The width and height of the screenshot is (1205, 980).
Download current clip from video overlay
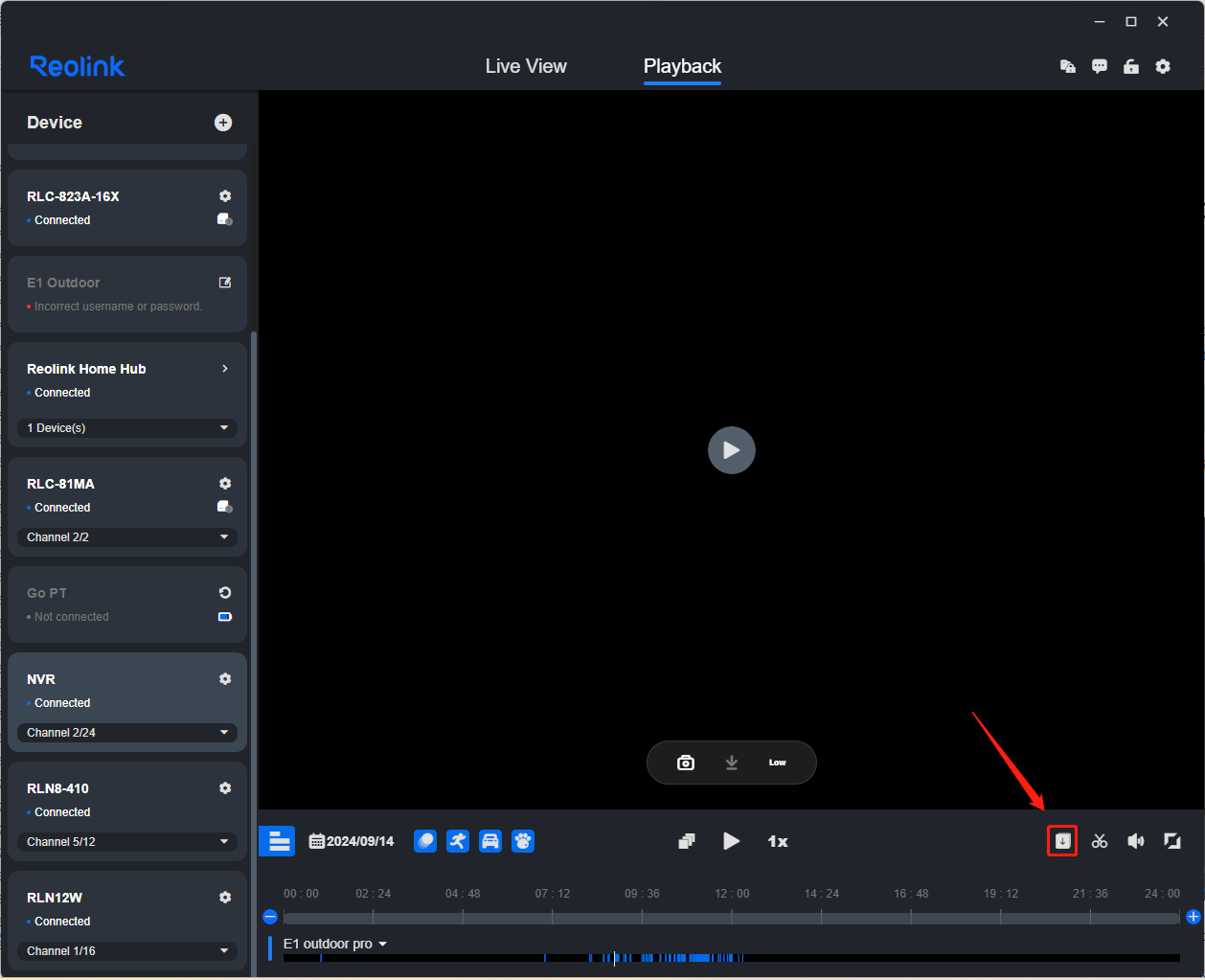[732, 763]
